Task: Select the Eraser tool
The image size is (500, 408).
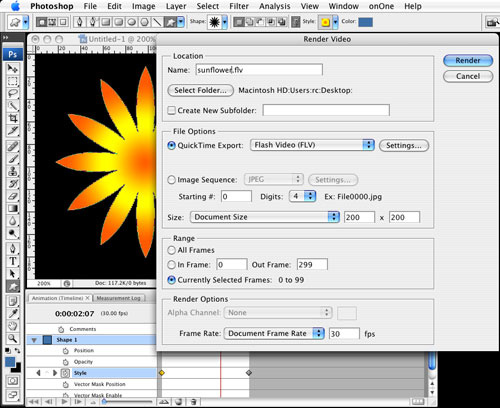Action: click(13, 196)
